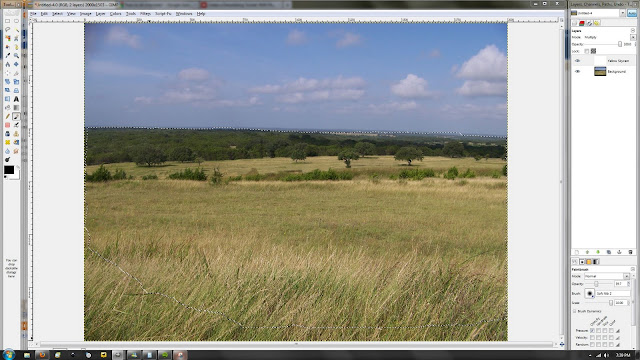Open the Colors menu
The width and height of the screenshot is (640, 360).
coord(116,13)
